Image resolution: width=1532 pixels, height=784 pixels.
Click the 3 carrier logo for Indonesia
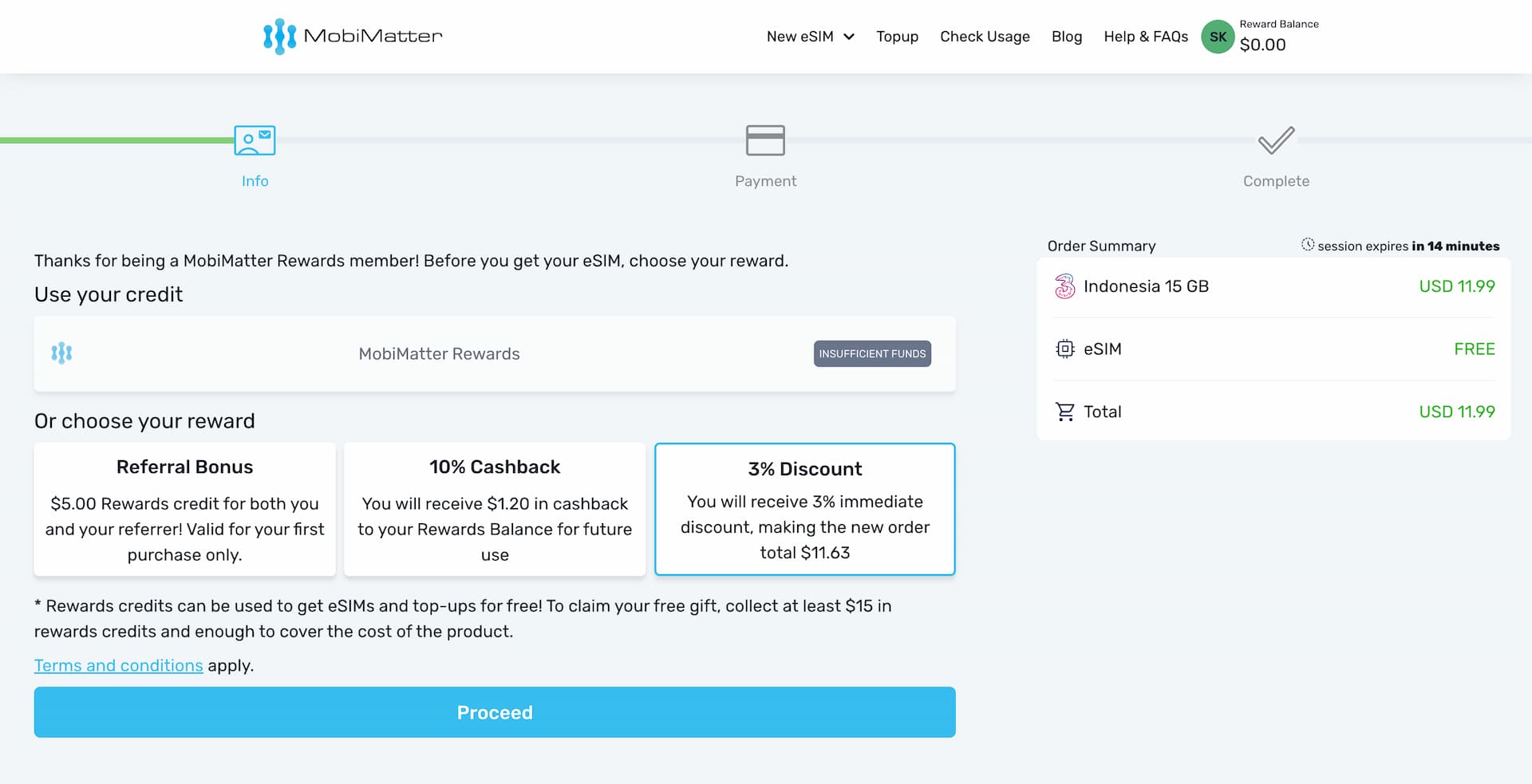pyautogui.click(x=1064, y=286)
